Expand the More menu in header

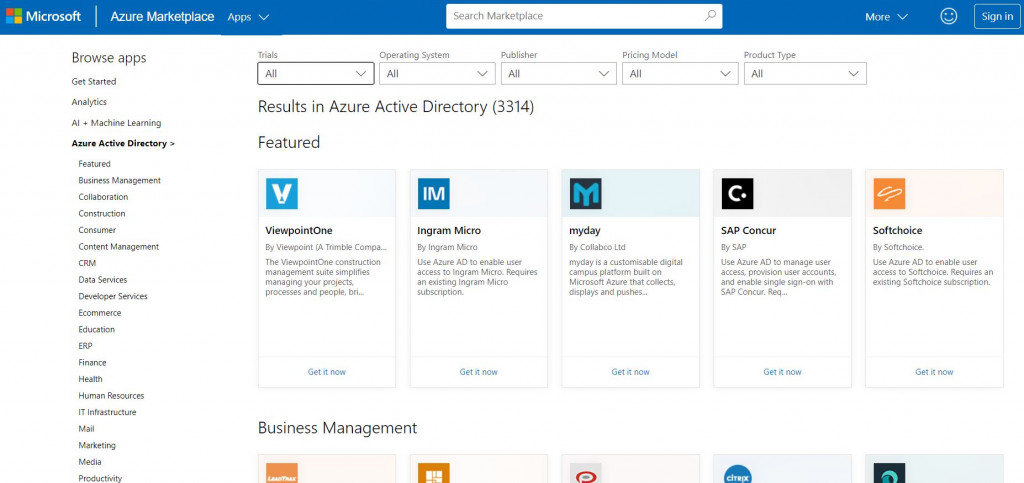(886, 17)
